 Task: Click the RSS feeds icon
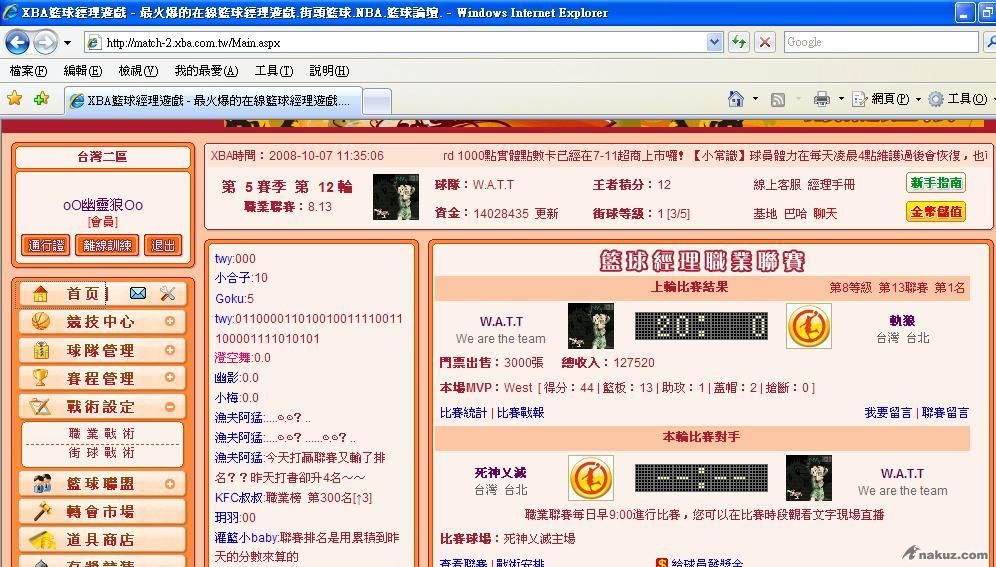point(777,99)
